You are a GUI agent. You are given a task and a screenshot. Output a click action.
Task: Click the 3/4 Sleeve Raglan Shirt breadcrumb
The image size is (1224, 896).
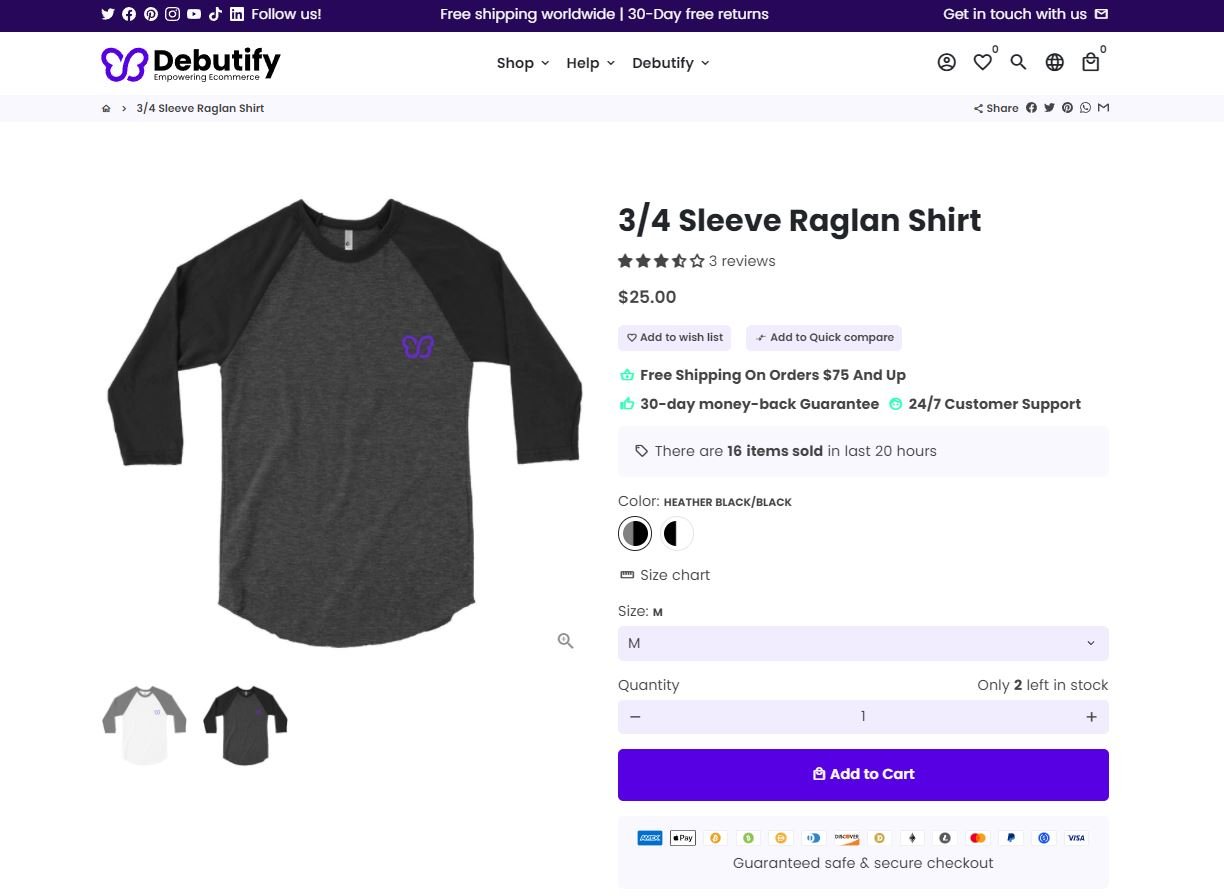(200, 108)
